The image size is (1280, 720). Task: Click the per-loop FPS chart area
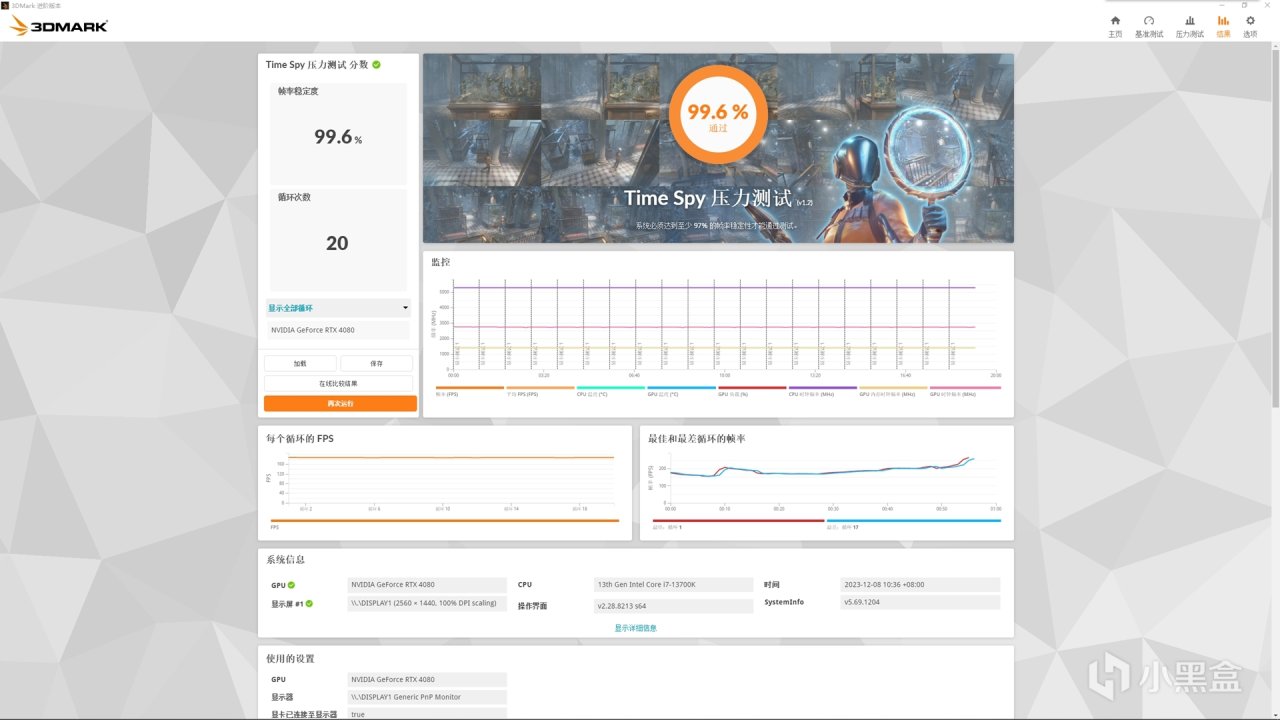[x=451, y=479]
